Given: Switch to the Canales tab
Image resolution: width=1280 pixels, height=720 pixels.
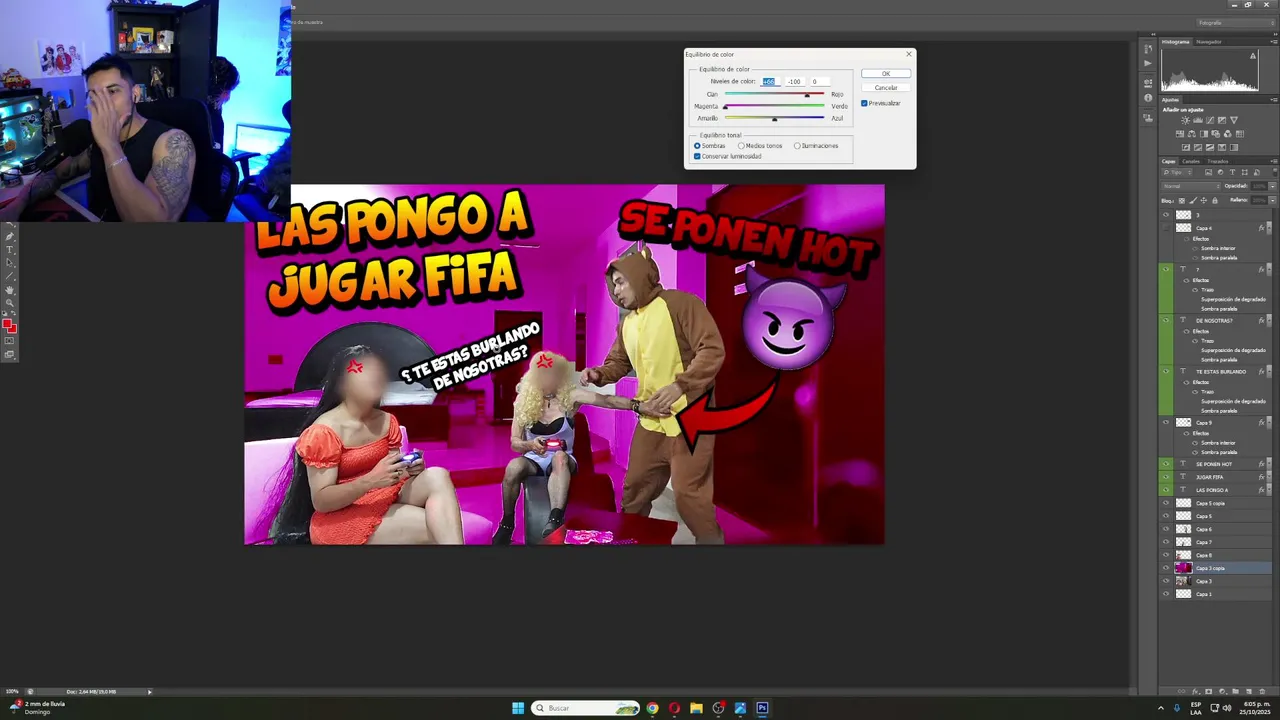Looking at the screenshot, I should pyautogui.click(x=1191, y=161).
